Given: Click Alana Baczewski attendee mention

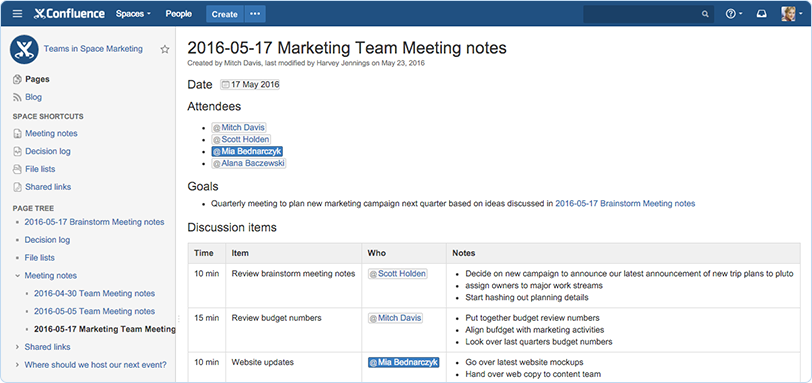Looking at the screenshot, I should pyautogui.click(x=248, y=164).
